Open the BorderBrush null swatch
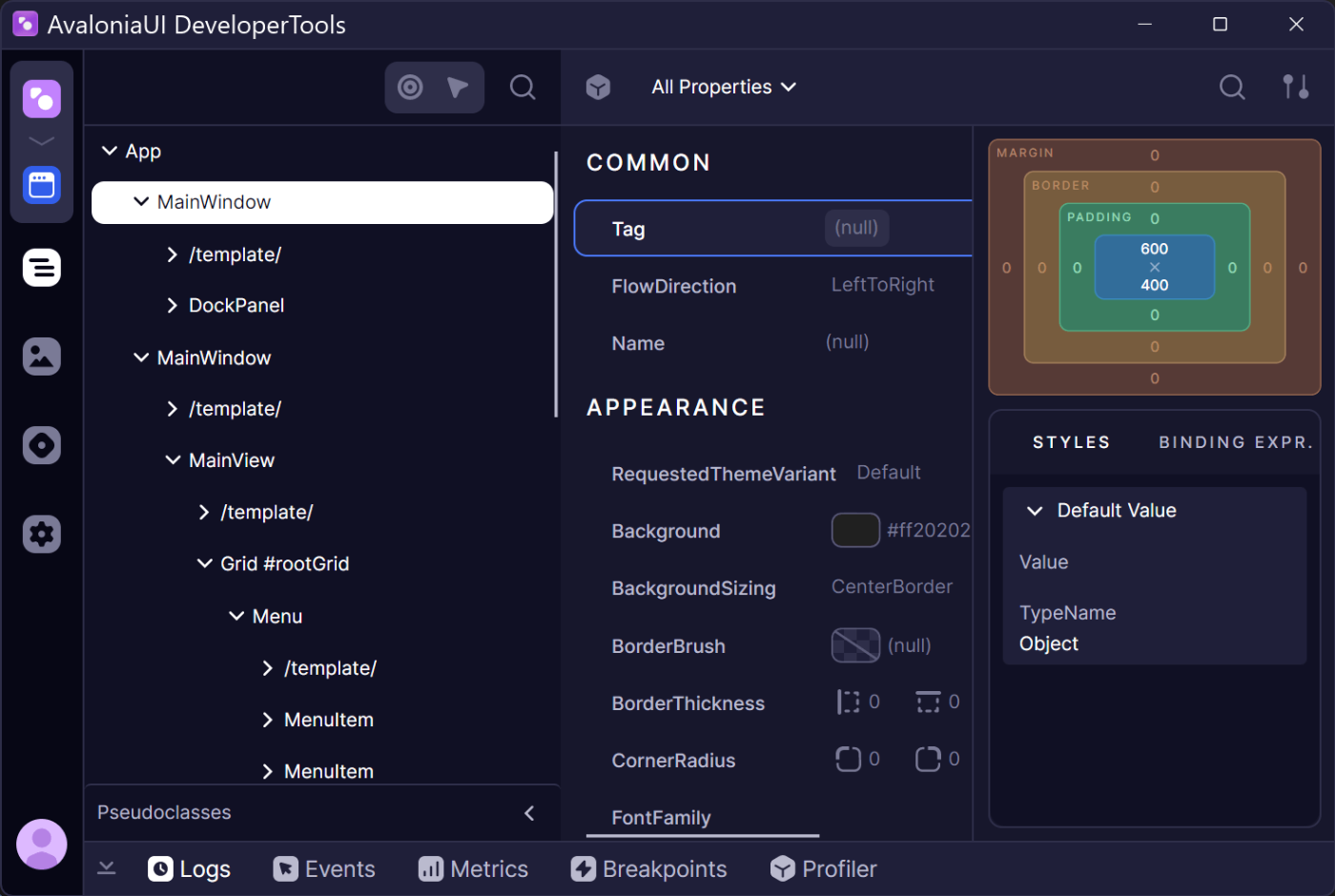 pyautogui.click(x=855, y=645)
